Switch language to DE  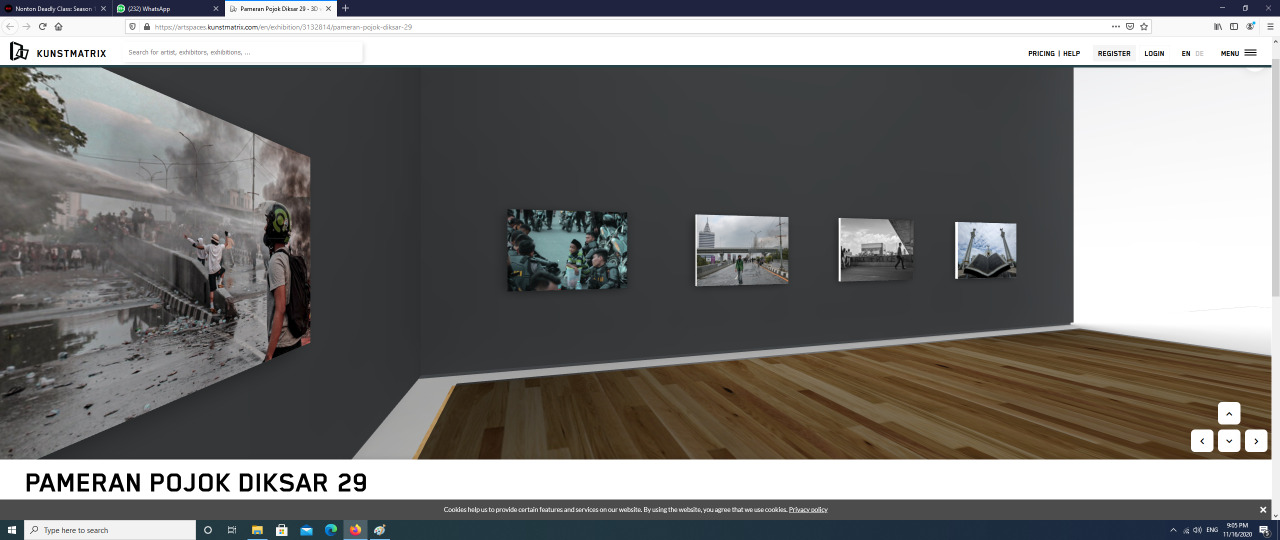click(x=1200, y=54)
